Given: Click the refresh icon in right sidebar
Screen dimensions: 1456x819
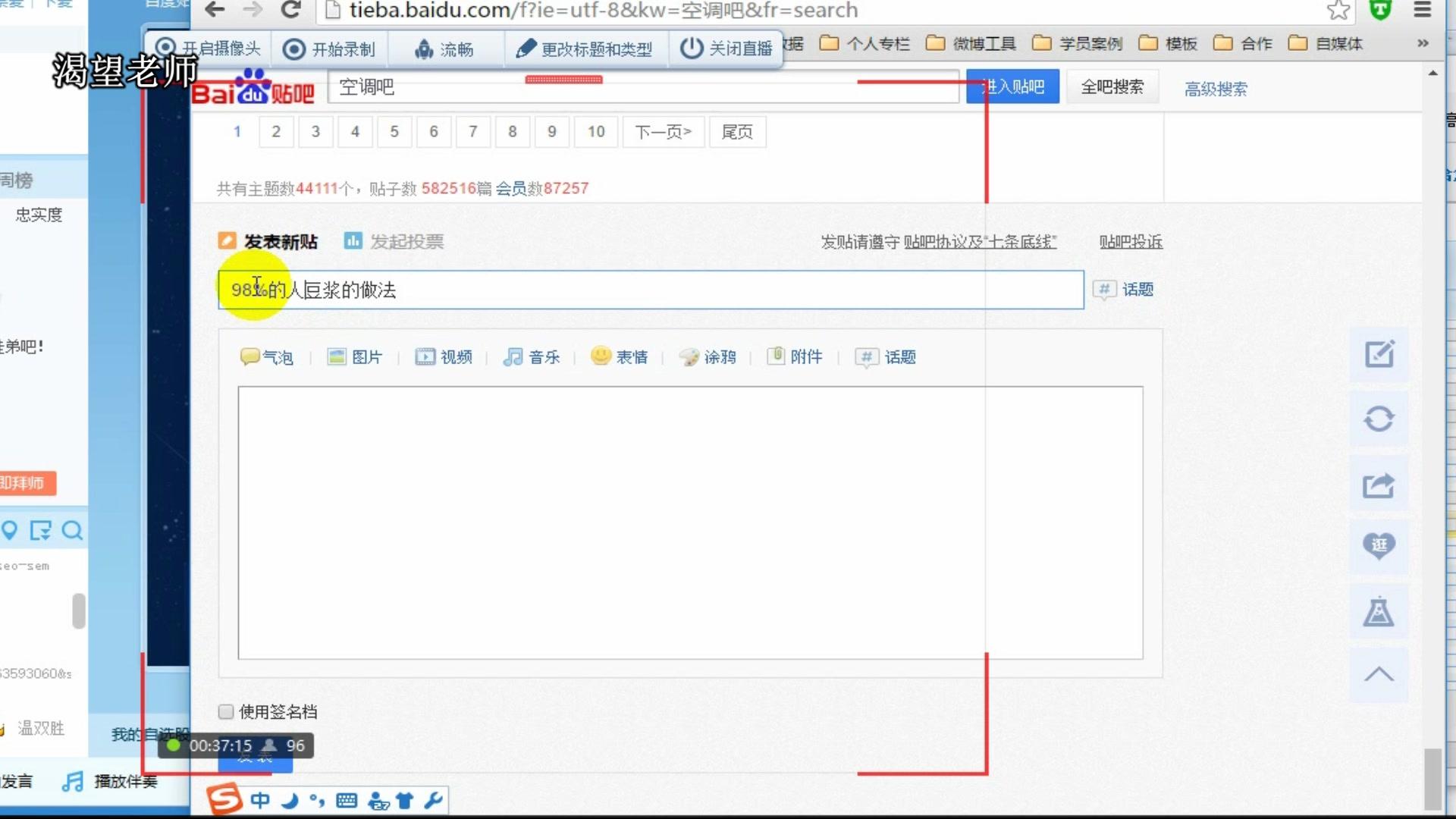Looking at the screenshot, I should (x=1378, y=419).
